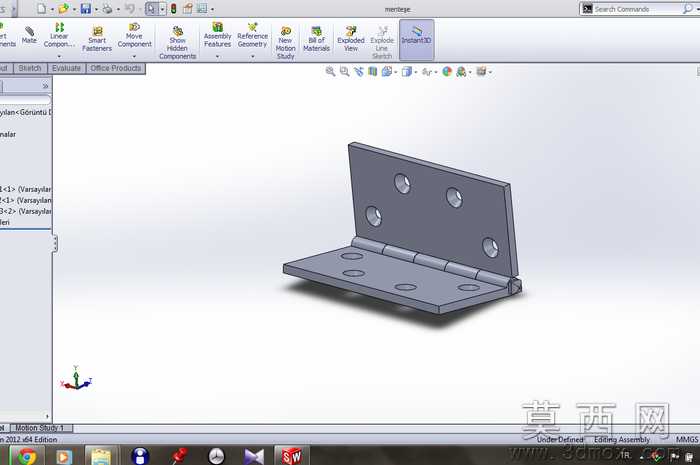Click the Print icon
The height and width of the screenshot is (465, 700).
(107, 8)
